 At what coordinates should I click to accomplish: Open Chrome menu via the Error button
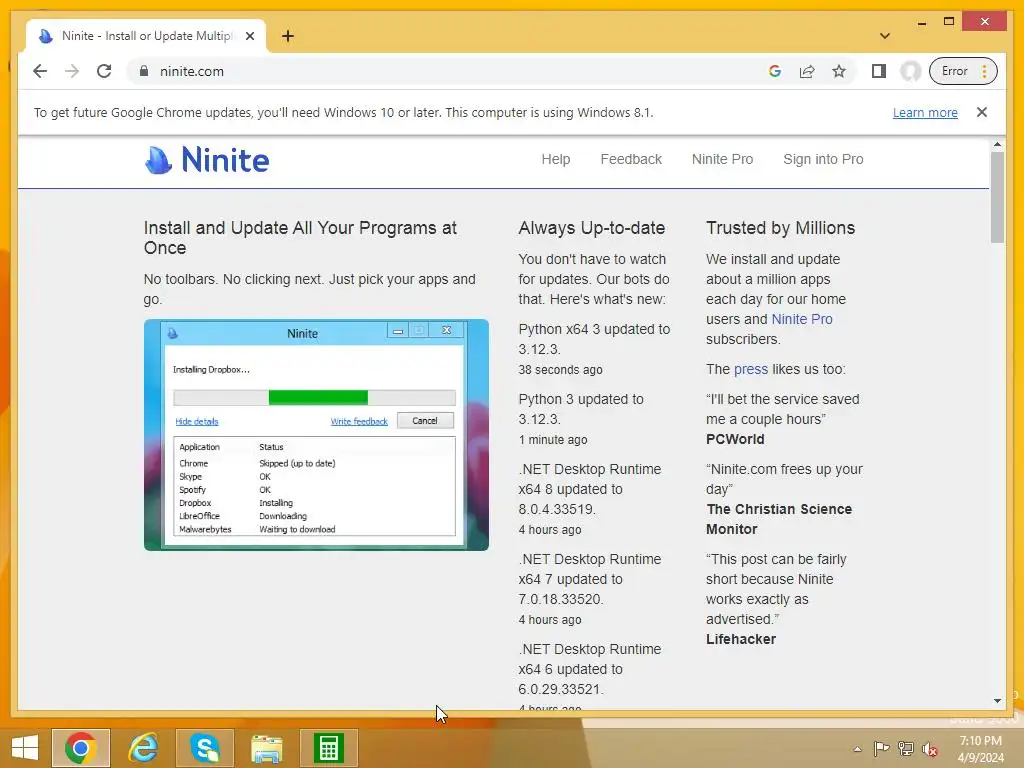click(x=963, y=71)
